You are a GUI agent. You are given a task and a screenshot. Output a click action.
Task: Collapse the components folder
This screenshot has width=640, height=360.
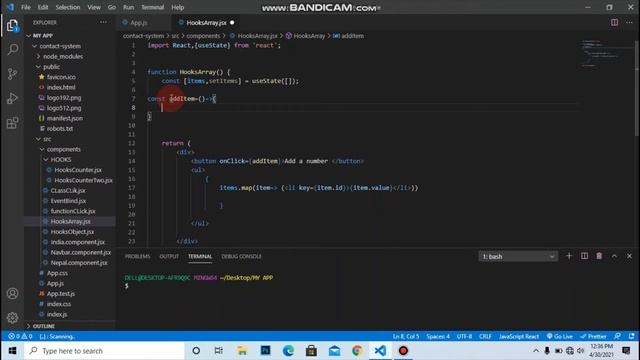63,149
